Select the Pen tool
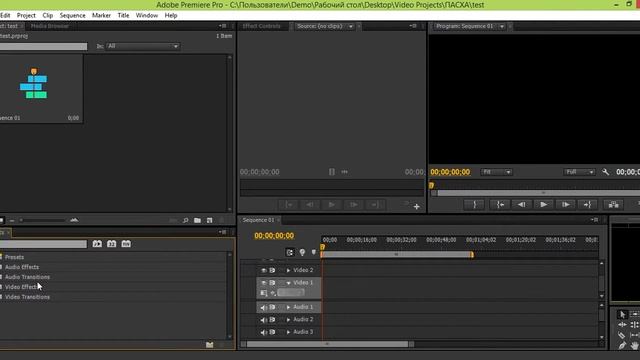Viewport: 640px width, 360px height. point(622,346)
